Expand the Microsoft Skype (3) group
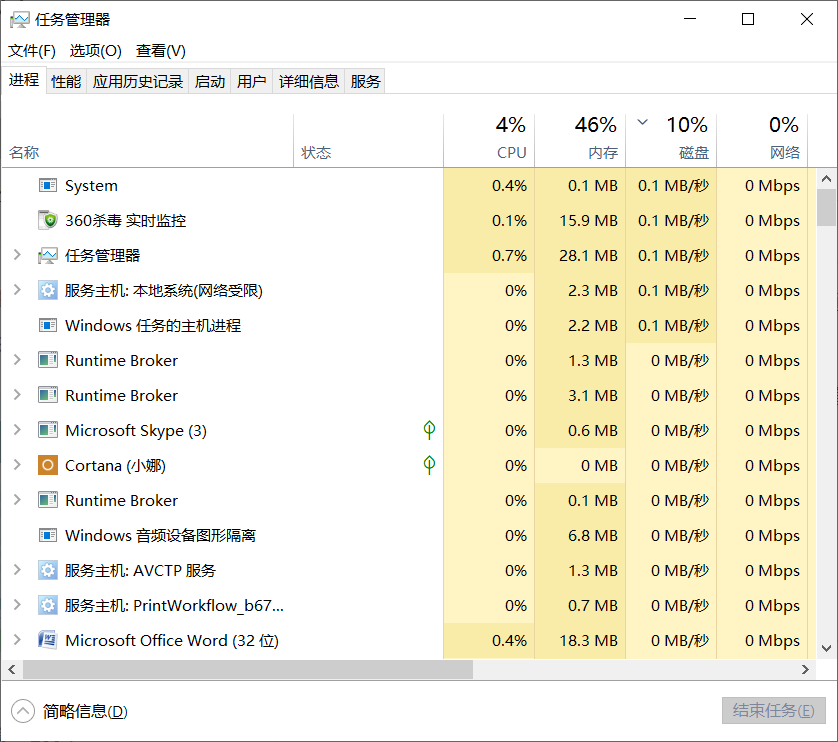The width and height of the screenshot is (838, 742). pos(17,430)
